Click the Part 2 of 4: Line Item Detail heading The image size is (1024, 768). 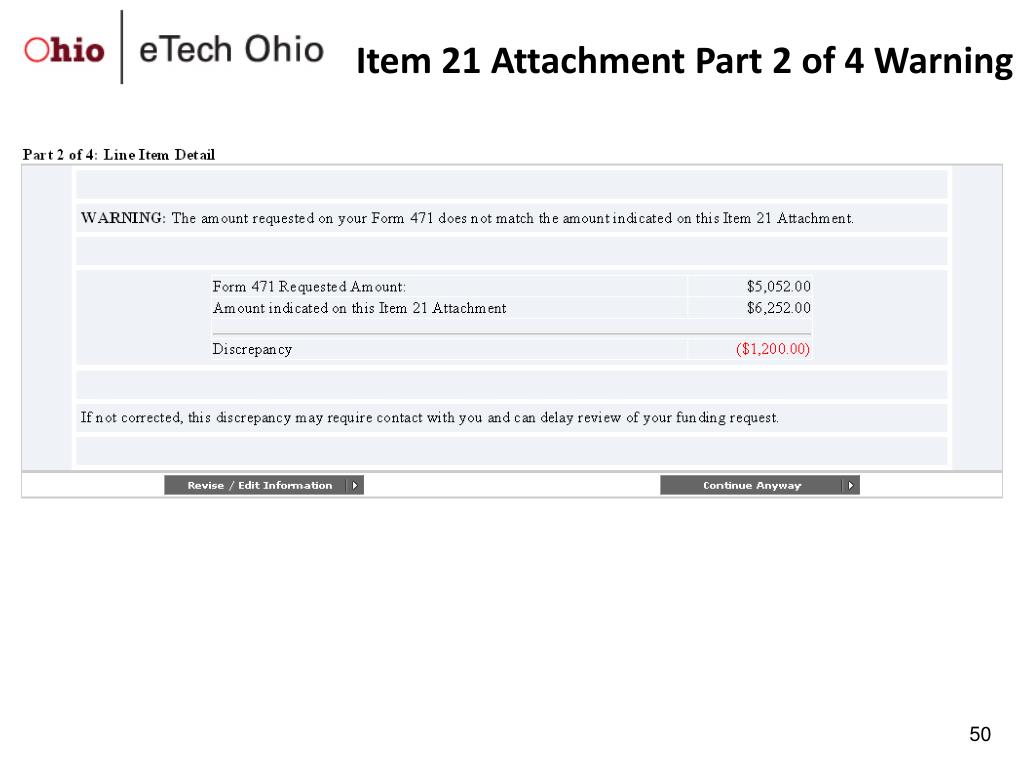(119, 155)
